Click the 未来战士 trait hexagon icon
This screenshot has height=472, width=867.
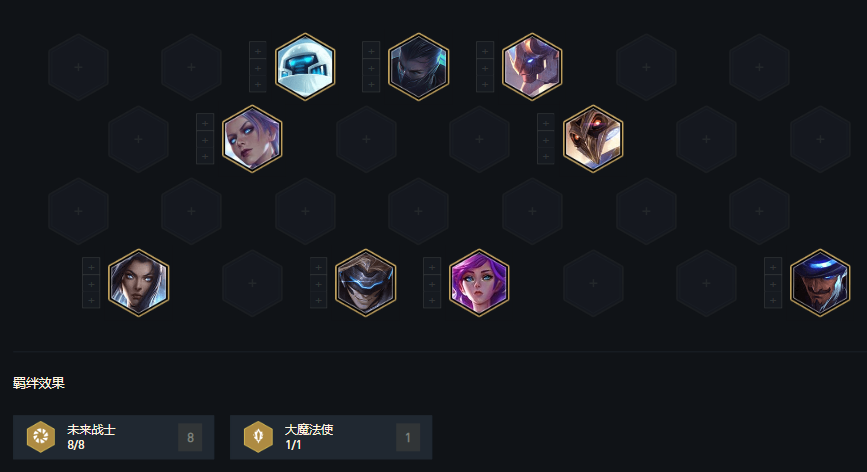pyautogui.click(x=41, y=437)
